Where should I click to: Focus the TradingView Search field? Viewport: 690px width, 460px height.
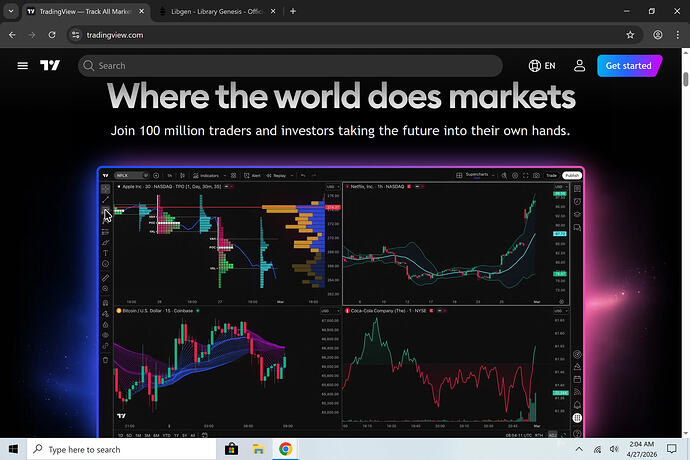point(290,66)
